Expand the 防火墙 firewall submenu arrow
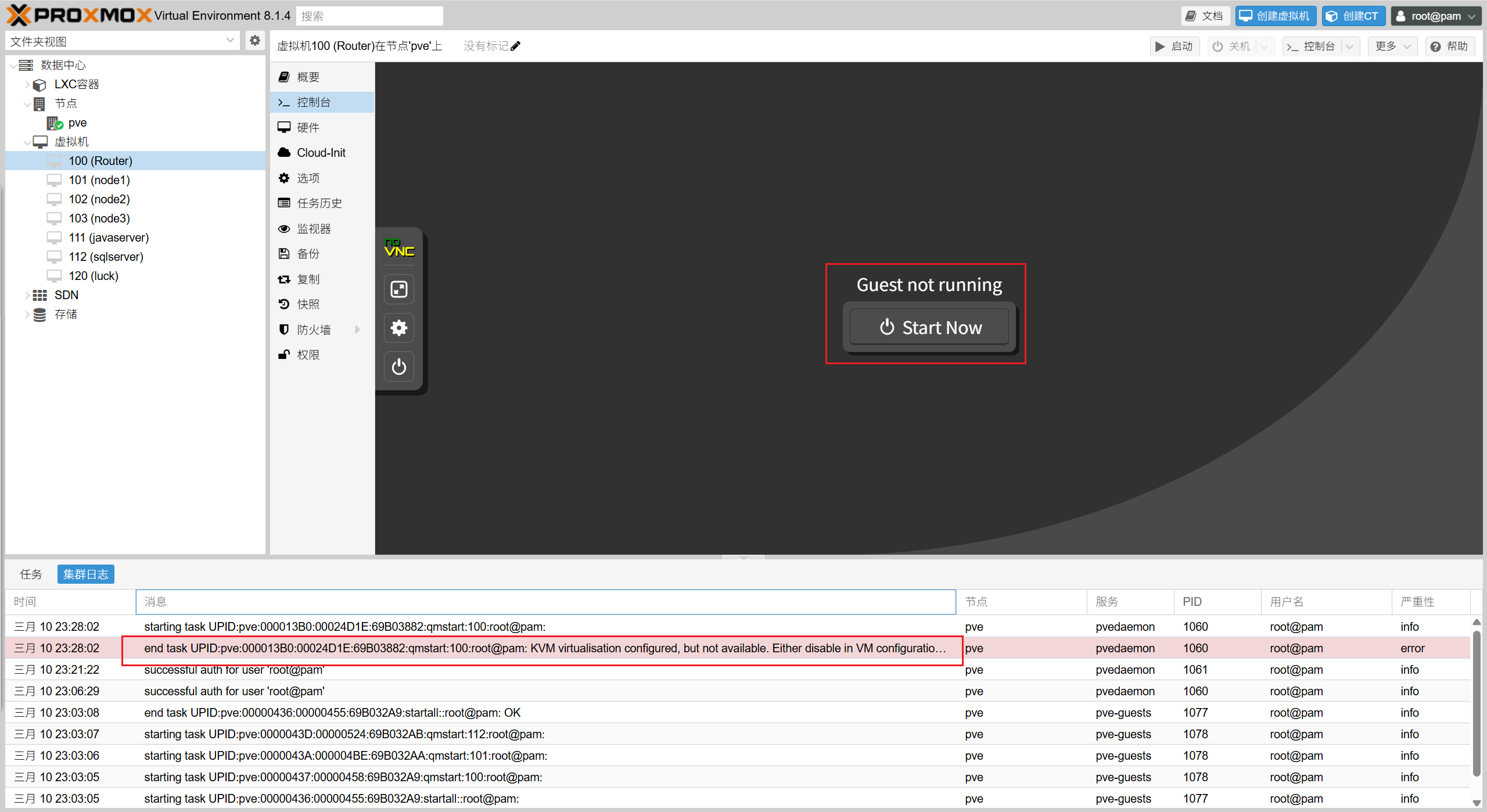Image resolution: width=1487 pixels, height=812 pixels. [357, 330]
